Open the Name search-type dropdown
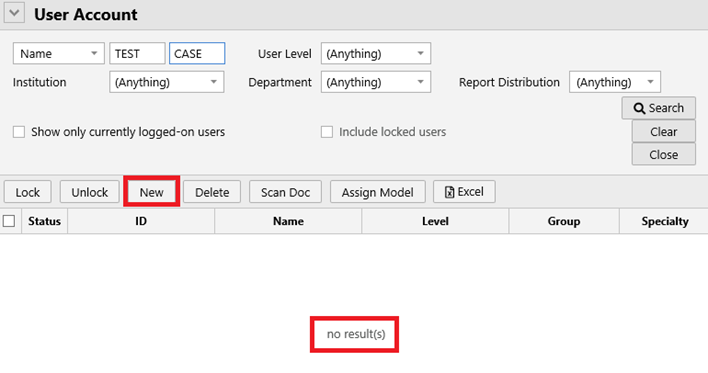Viewport: 708px width, 373px height. tap(59, 53)
